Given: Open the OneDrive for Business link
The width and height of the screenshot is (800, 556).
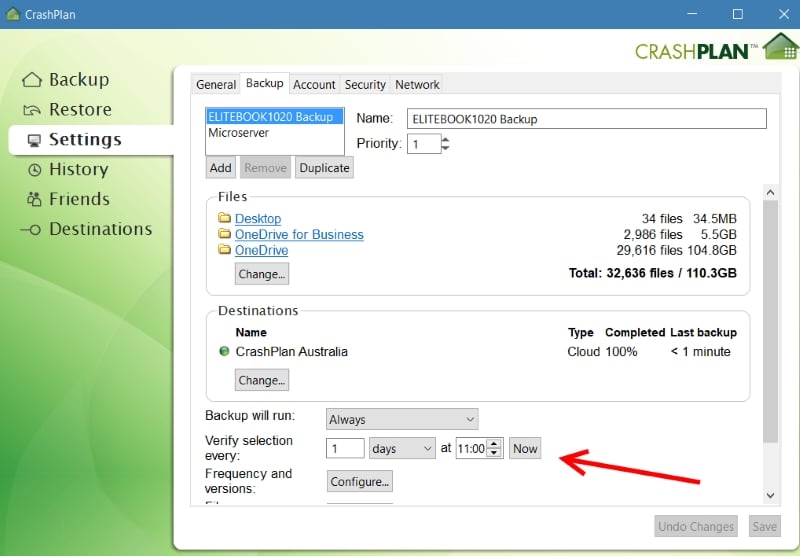Looking at the screenshot, I should click(299, 234).
